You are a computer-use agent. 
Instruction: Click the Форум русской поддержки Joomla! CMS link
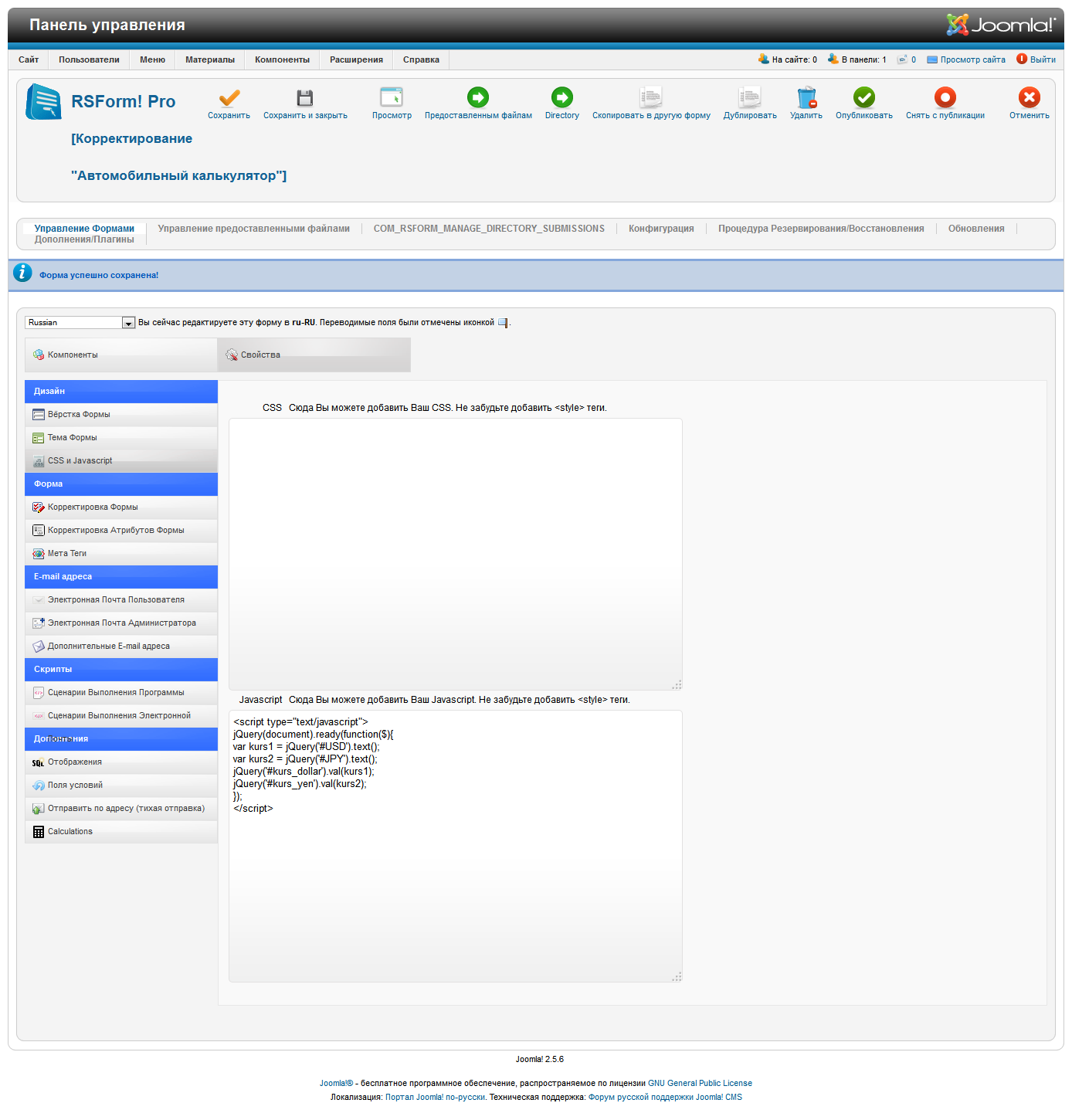[x=665, y=1097]
